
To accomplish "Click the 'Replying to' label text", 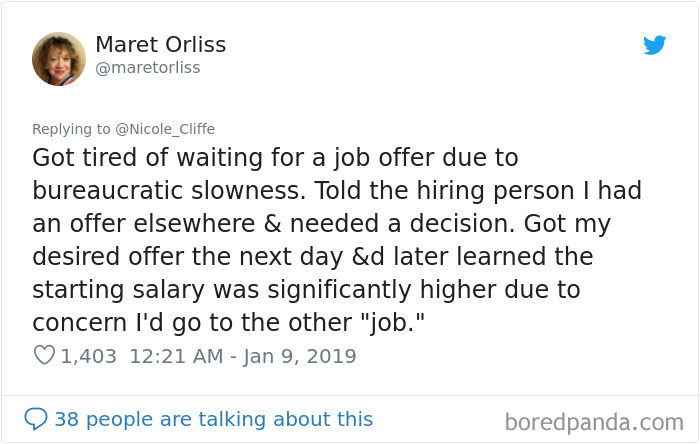I will pos(71,129).
